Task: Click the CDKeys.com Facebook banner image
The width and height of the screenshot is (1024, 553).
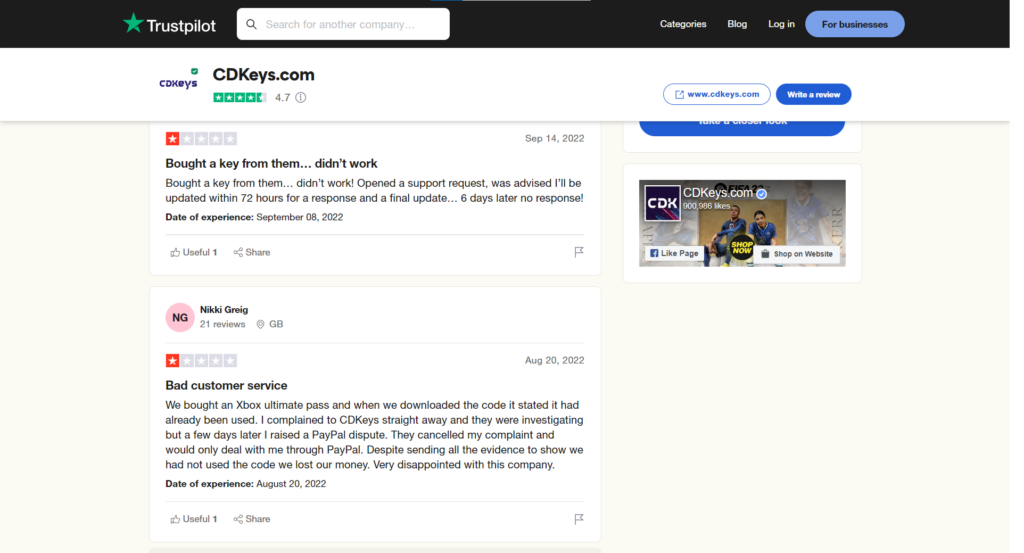Action: click(x=742, y=223)
